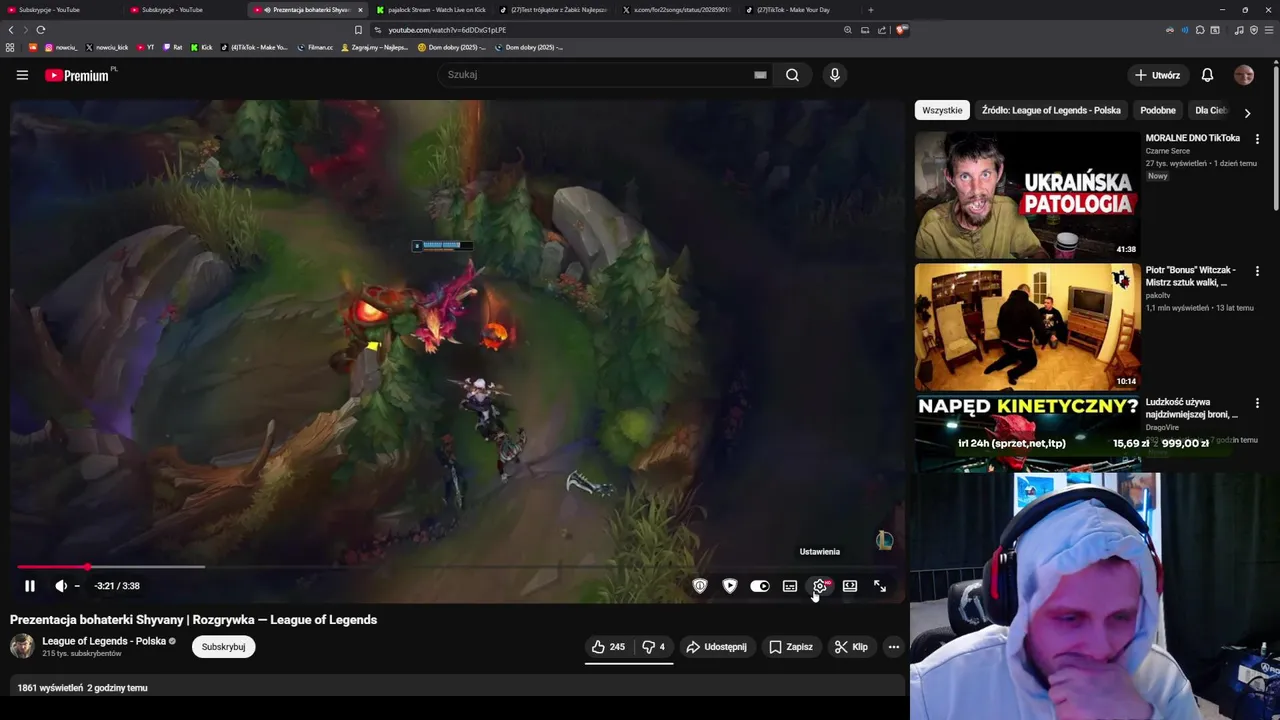The width and height of the screenshot is (1280, 720).
Task: Open Czarne Serce channel name
Action: tap(1167, 151)
